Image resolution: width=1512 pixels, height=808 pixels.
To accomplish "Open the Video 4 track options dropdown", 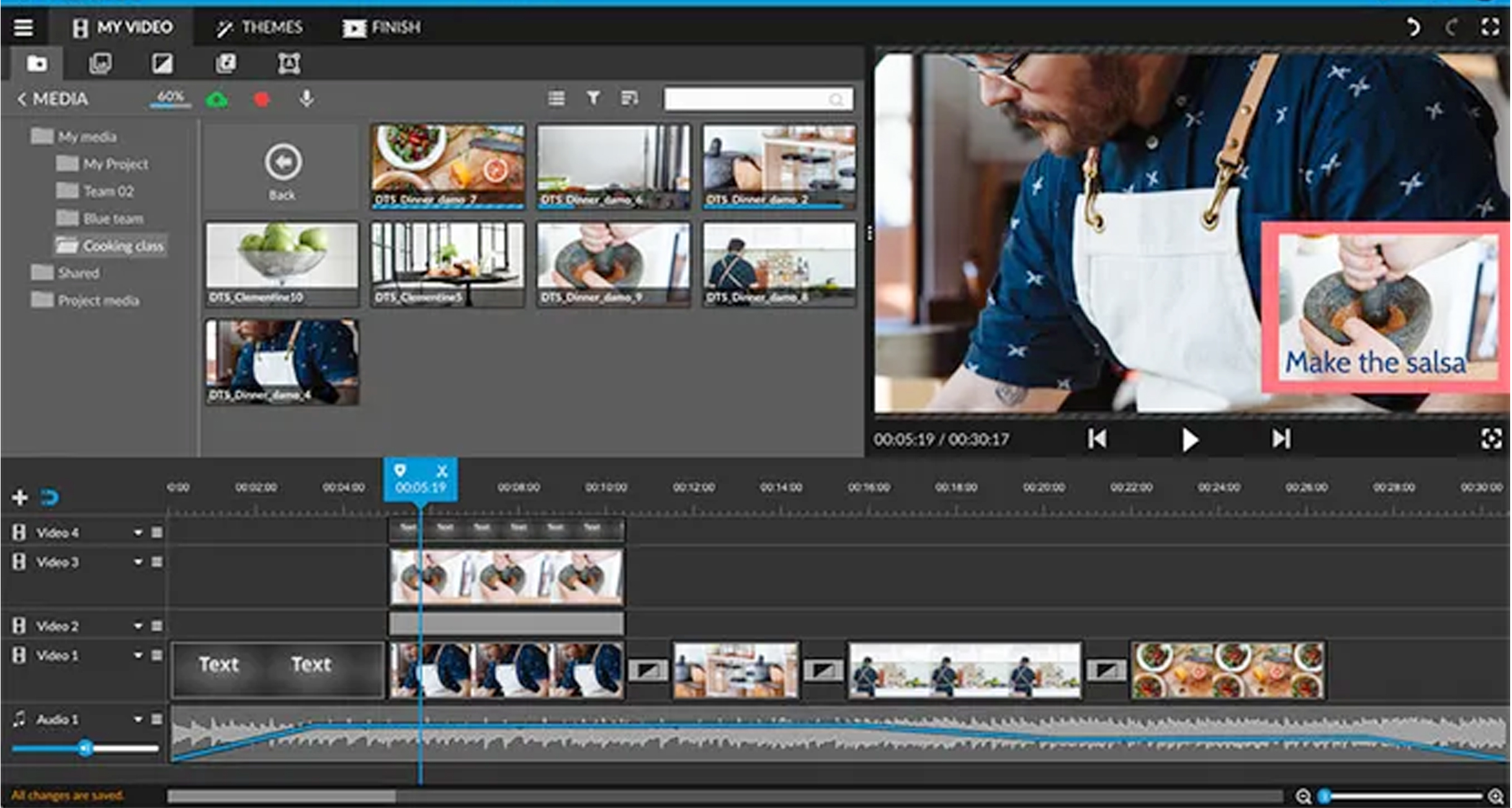I will click(138, 531).
